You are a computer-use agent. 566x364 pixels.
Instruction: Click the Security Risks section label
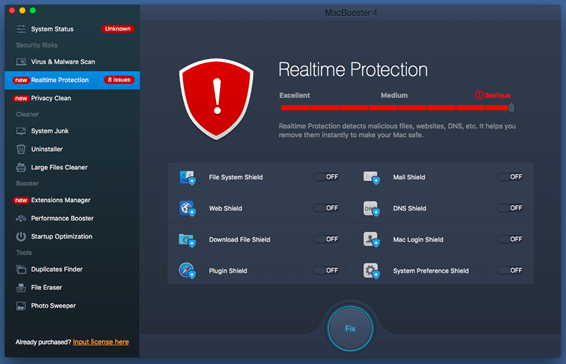point(37,45)
